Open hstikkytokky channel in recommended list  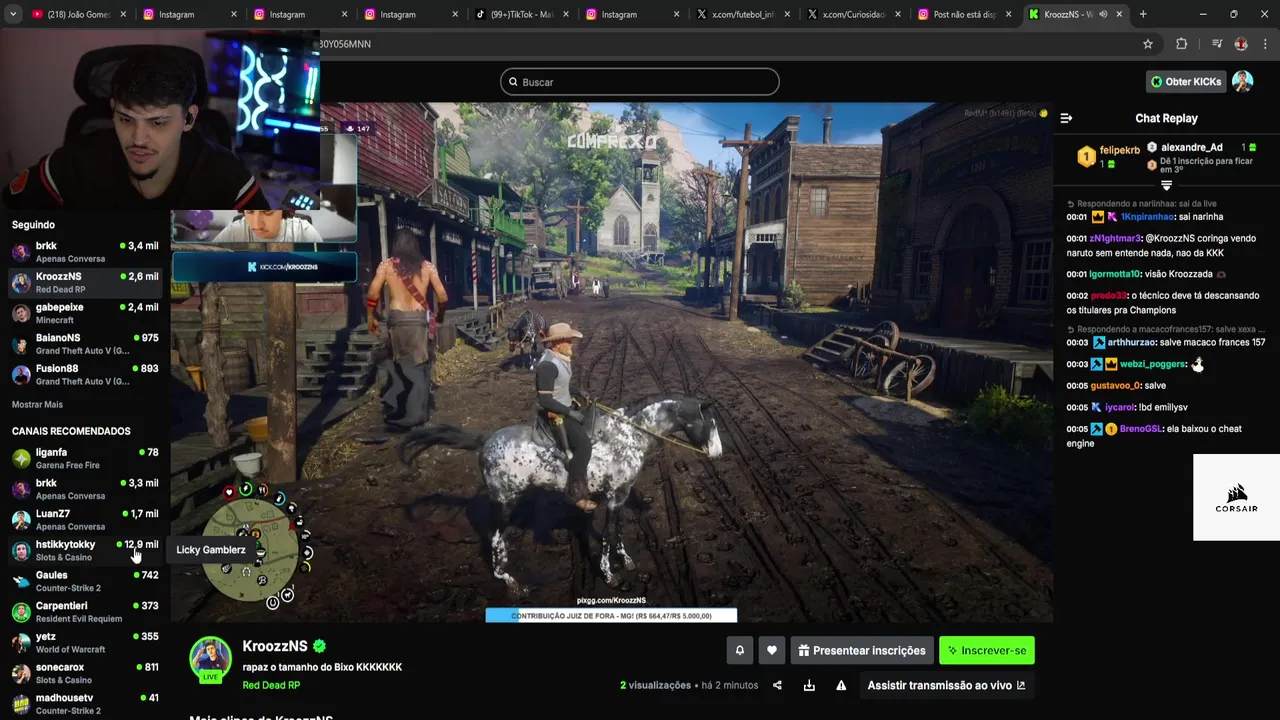(85, 551)
